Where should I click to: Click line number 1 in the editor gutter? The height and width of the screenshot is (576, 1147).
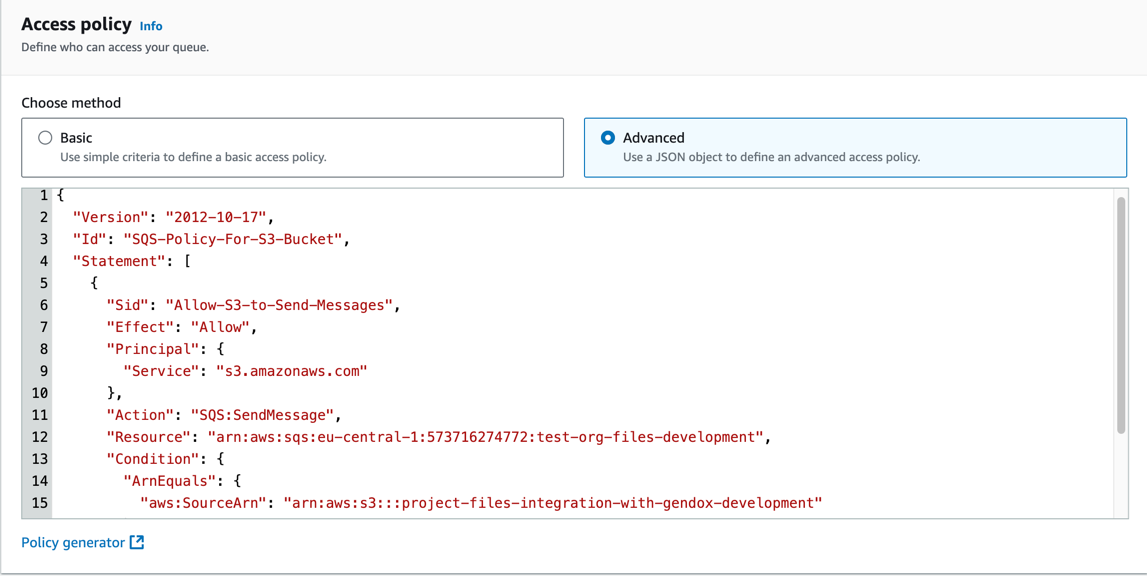[x=43, y=195]
